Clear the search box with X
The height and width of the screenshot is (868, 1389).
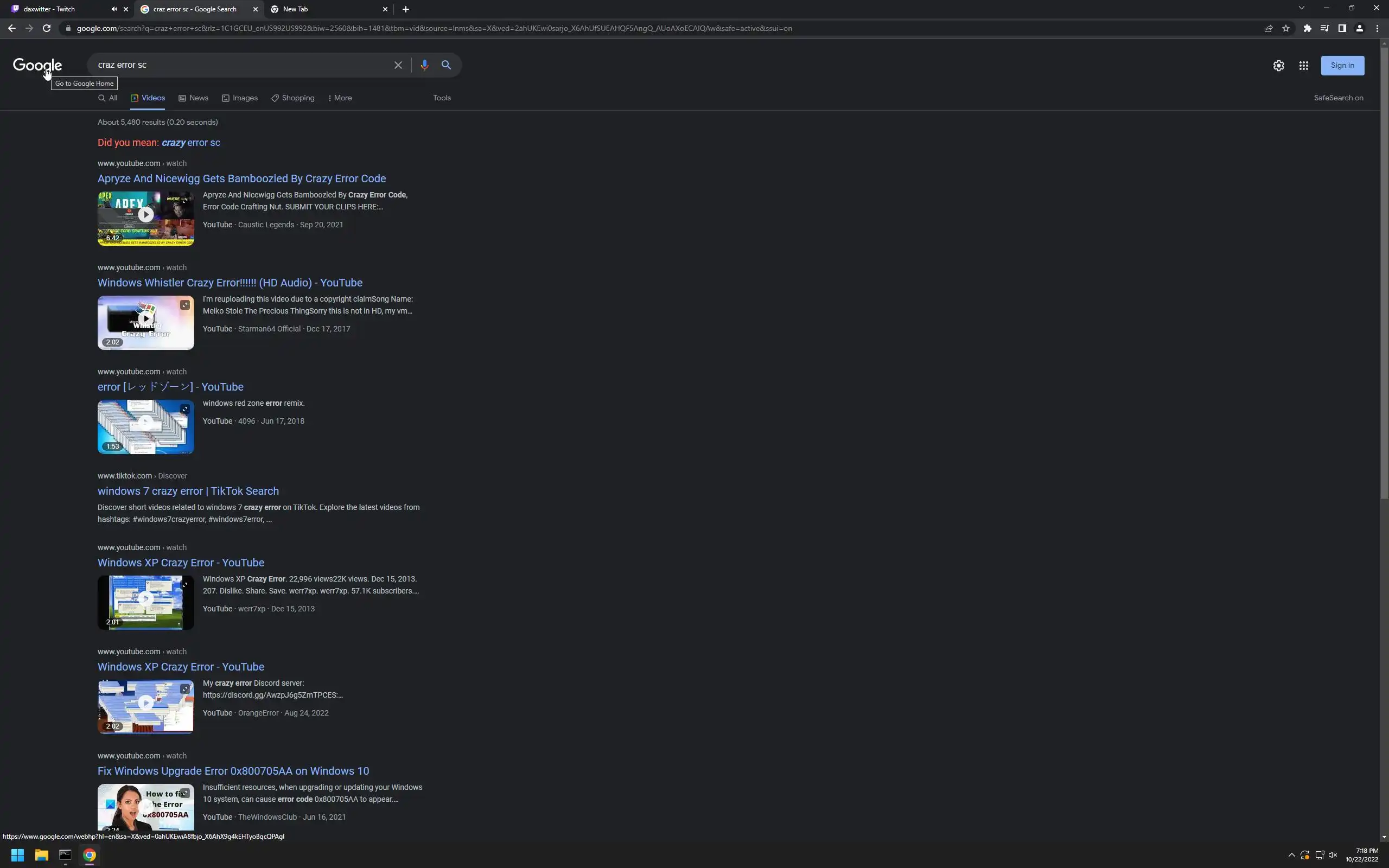click(x=398, y=65)
